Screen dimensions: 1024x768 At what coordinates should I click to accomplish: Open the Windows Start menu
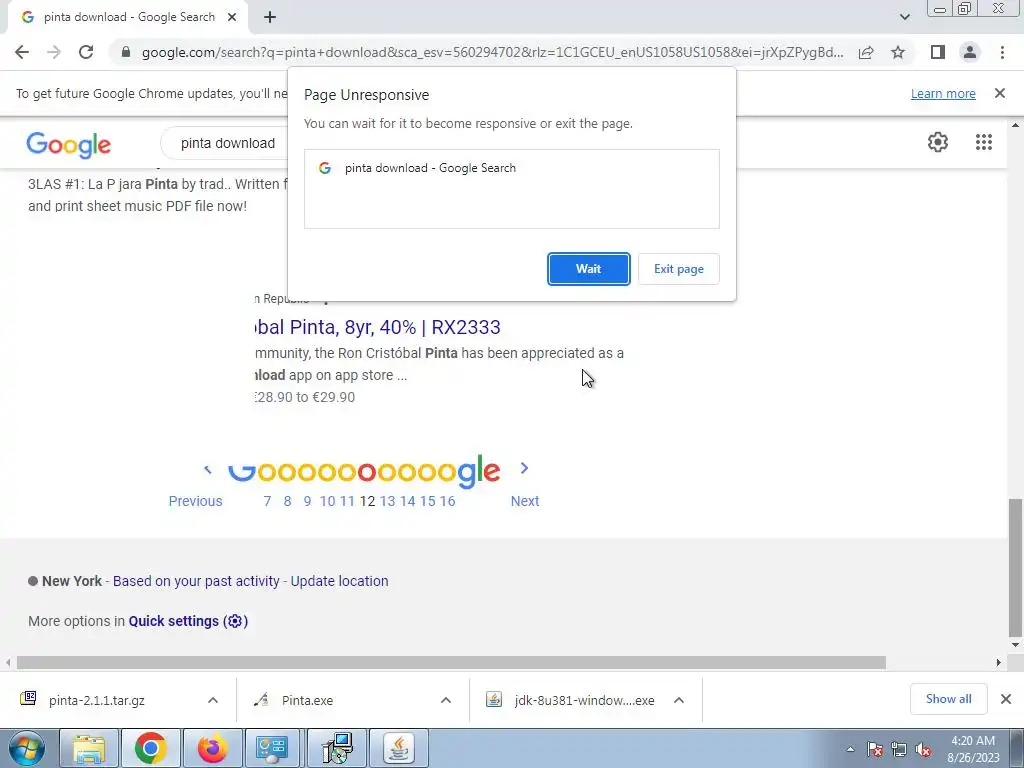(26, 748)
